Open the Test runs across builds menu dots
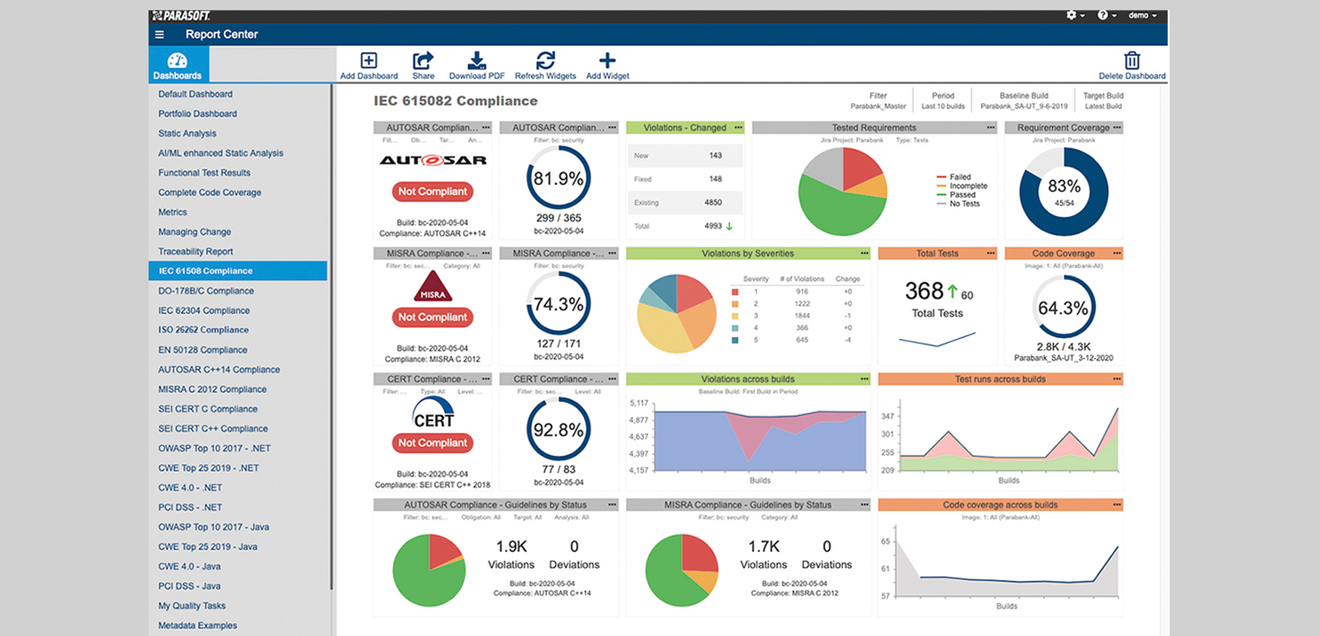The width and height of the screenshot is (1320, 636). coord(1116,380)
